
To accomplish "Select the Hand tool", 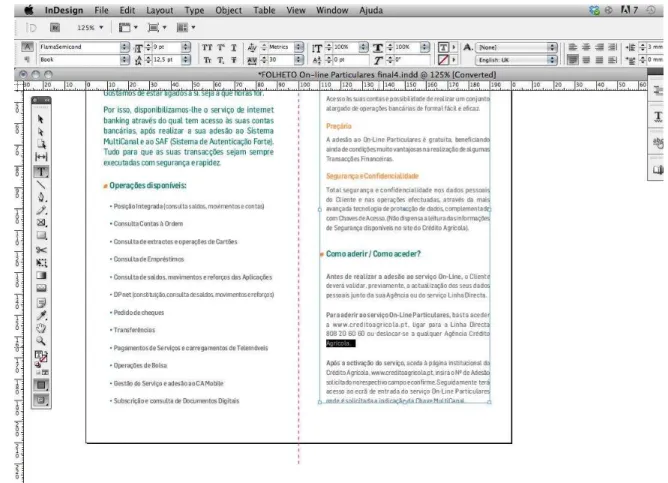I will [x=41, y=328].
